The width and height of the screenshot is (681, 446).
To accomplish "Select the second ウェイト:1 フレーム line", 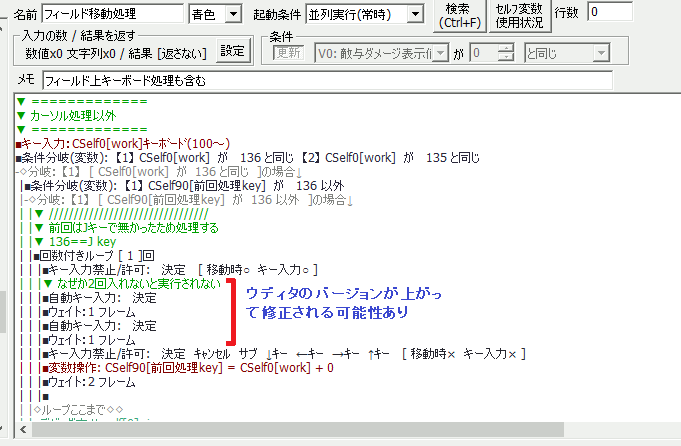I will tap(89, 340).
